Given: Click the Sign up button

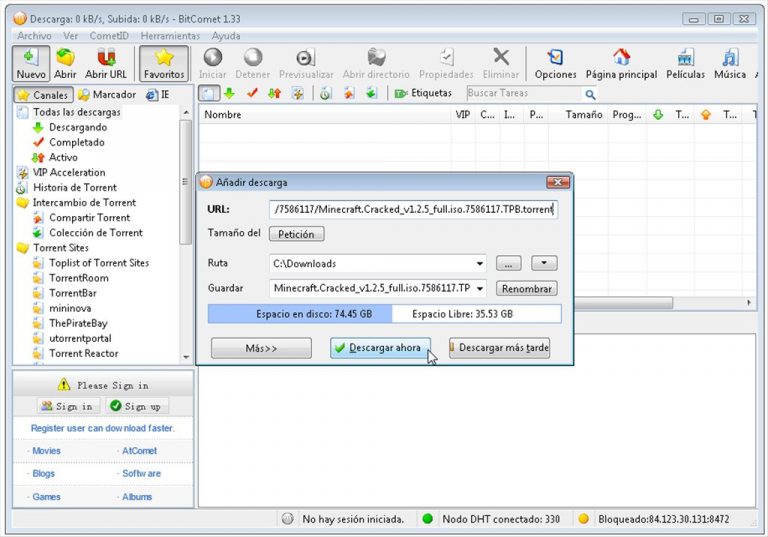Looking at the screenshot, I should coord(136,406).
